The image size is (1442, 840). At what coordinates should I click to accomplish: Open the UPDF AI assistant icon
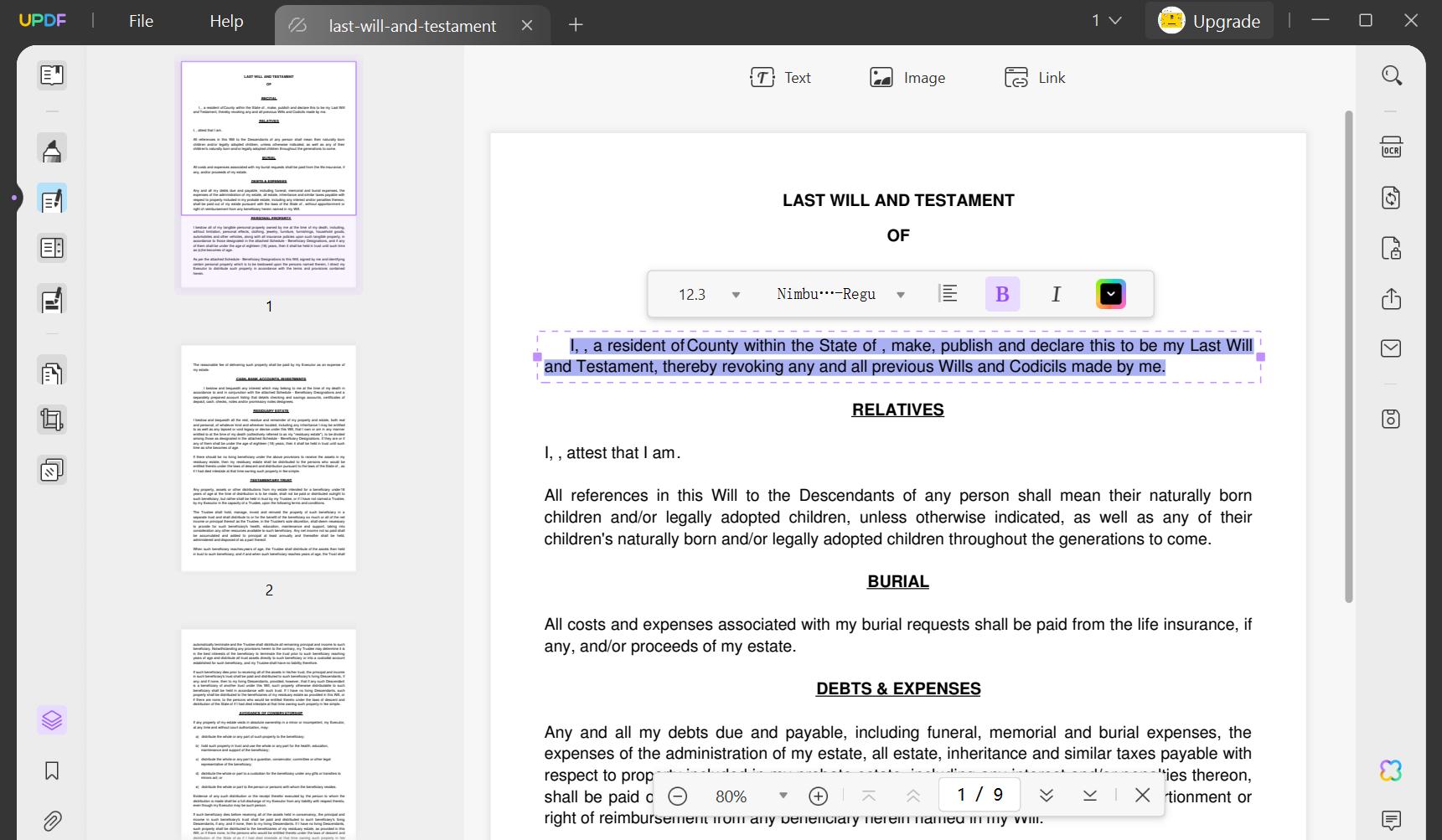[1390, 770]
